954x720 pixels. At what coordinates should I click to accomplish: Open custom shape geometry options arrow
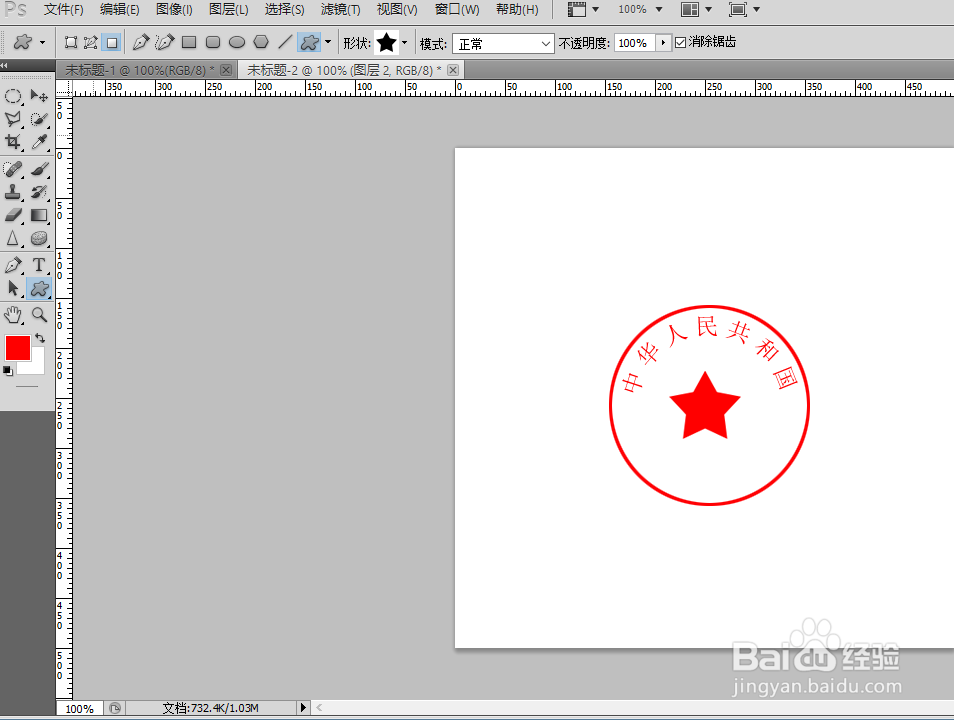pos(328,42)
